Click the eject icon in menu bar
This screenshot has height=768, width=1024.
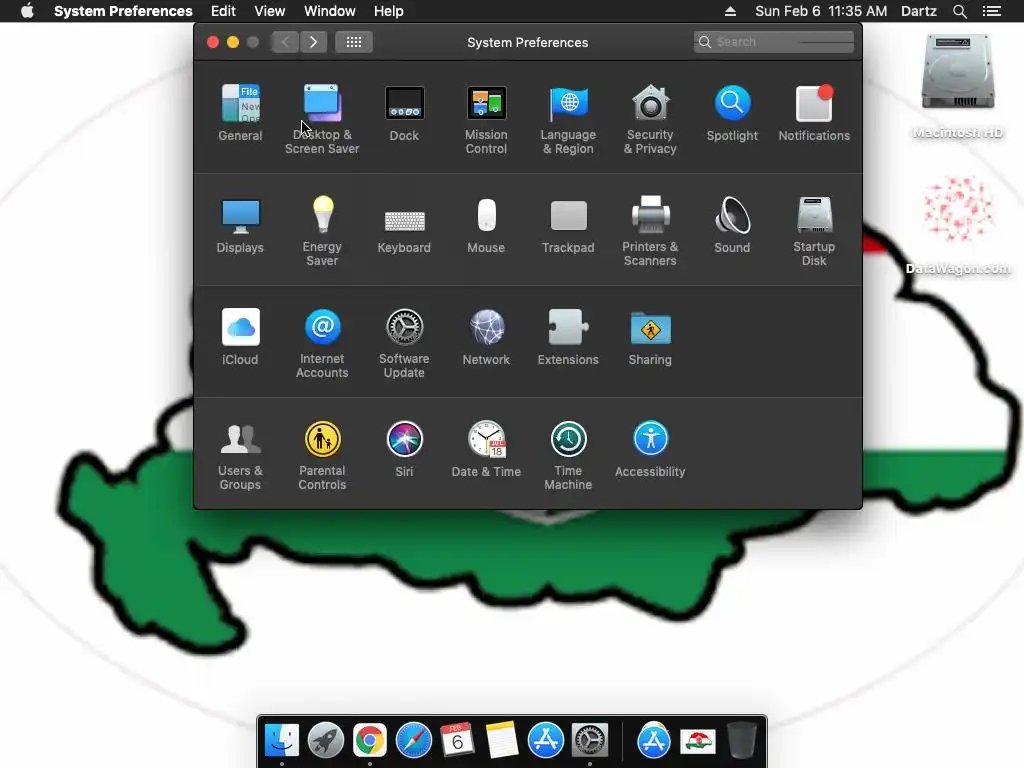[730, 11]
